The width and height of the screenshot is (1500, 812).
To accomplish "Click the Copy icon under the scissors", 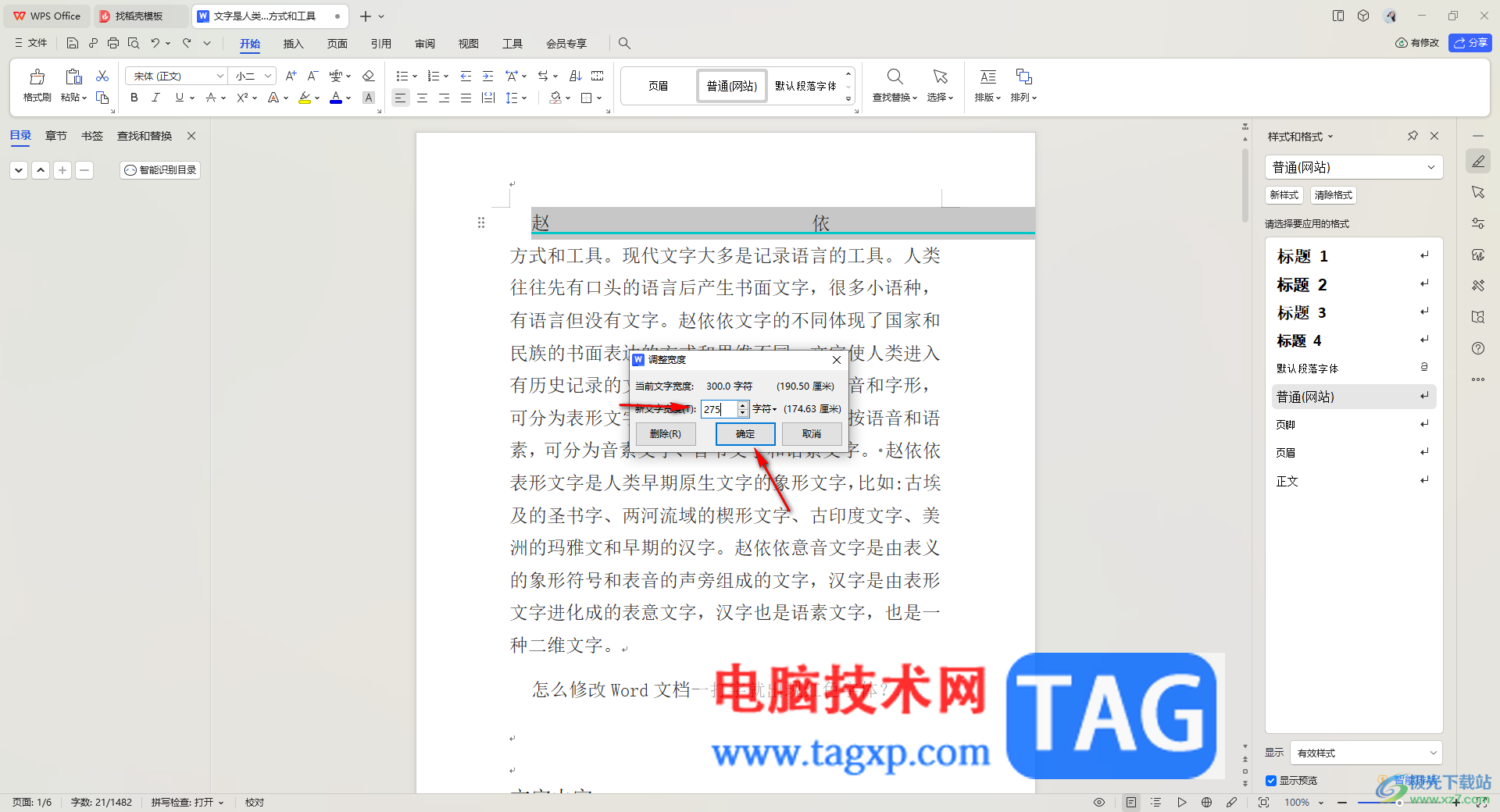I will coord(102,98).
